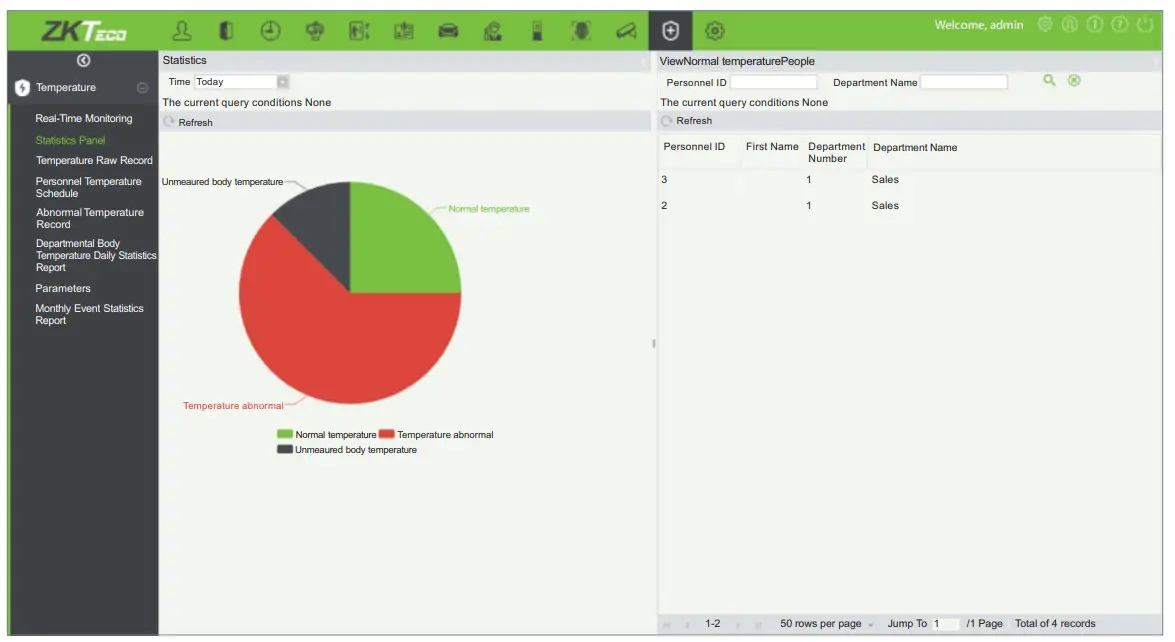The height and width of the screenshot is (642, 1175).
Task: Toggle Normal temperature legend entry
Action: (327, 434)
